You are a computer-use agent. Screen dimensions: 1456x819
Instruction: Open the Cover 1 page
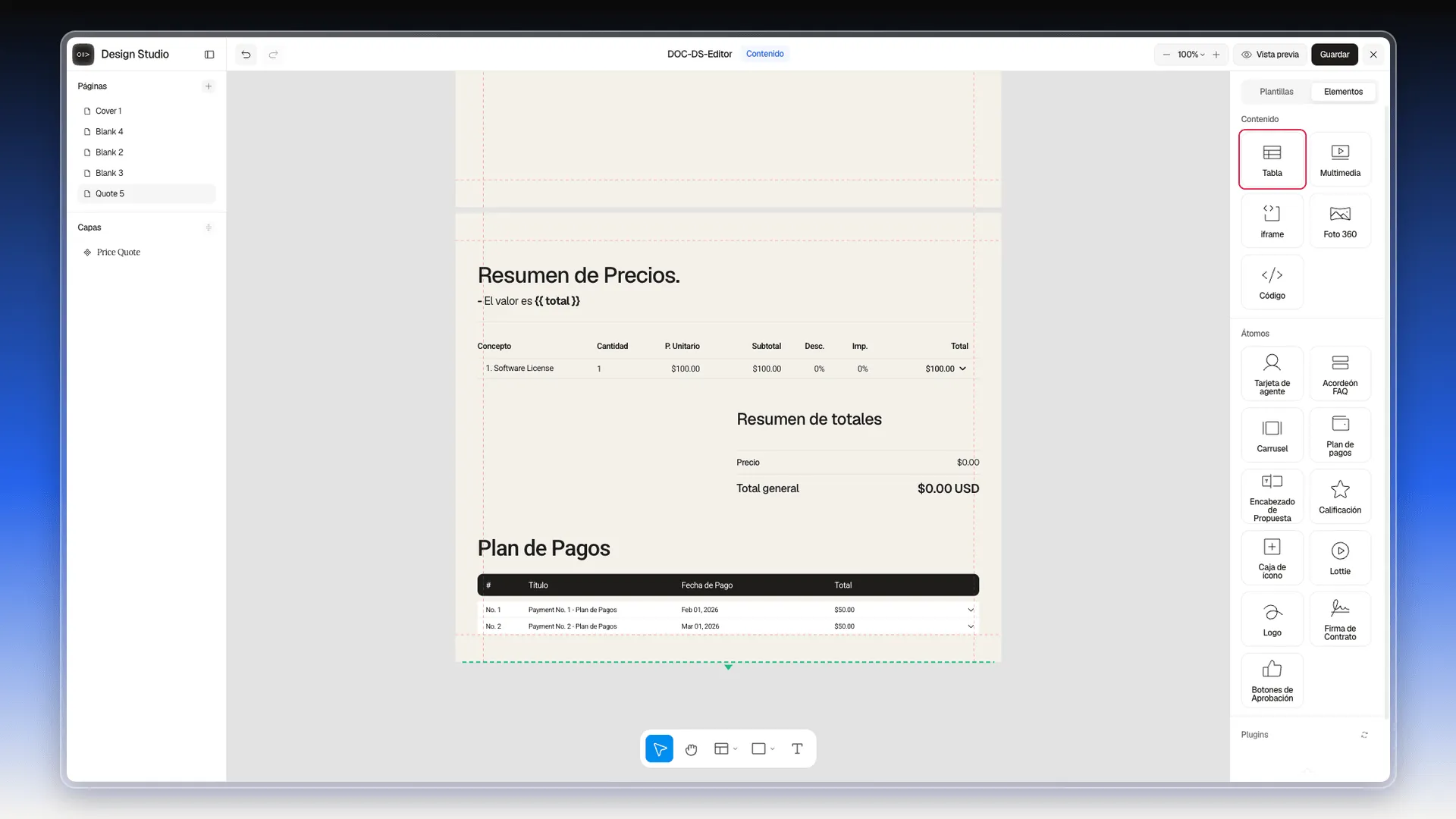[146, 111]
